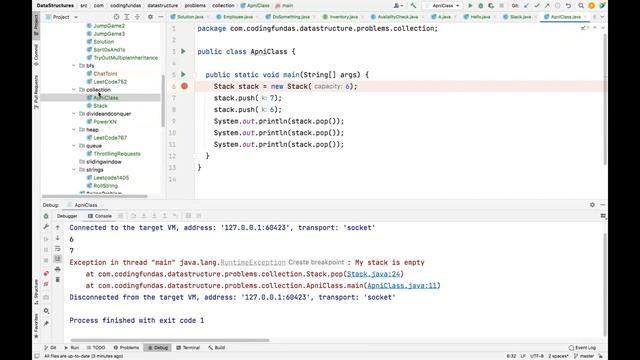This screenshot has width=640, height=360.
Task: Open user account dropdown in toolbar
Action: 397,6
